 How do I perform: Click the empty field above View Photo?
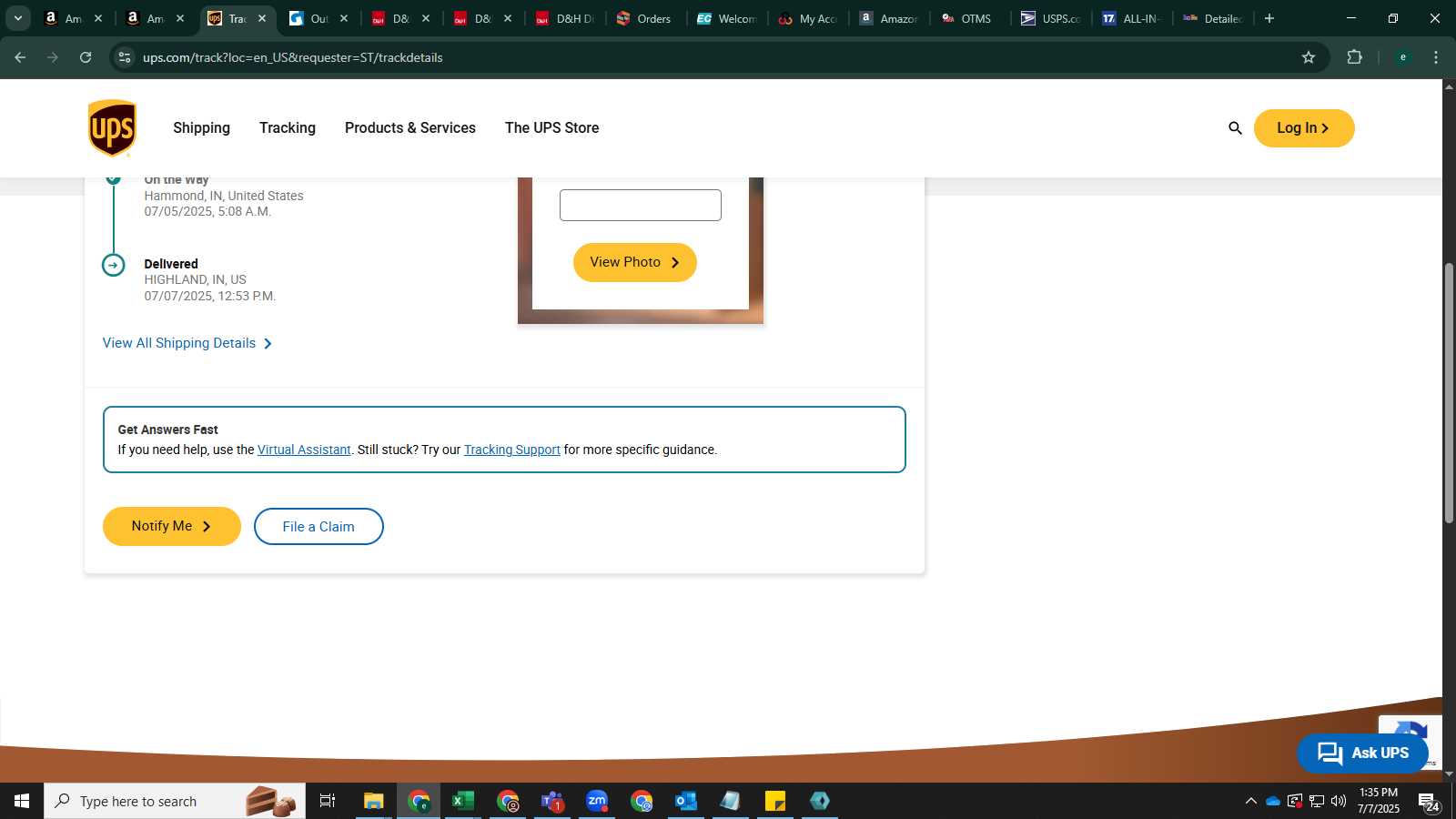pos(641,205)
